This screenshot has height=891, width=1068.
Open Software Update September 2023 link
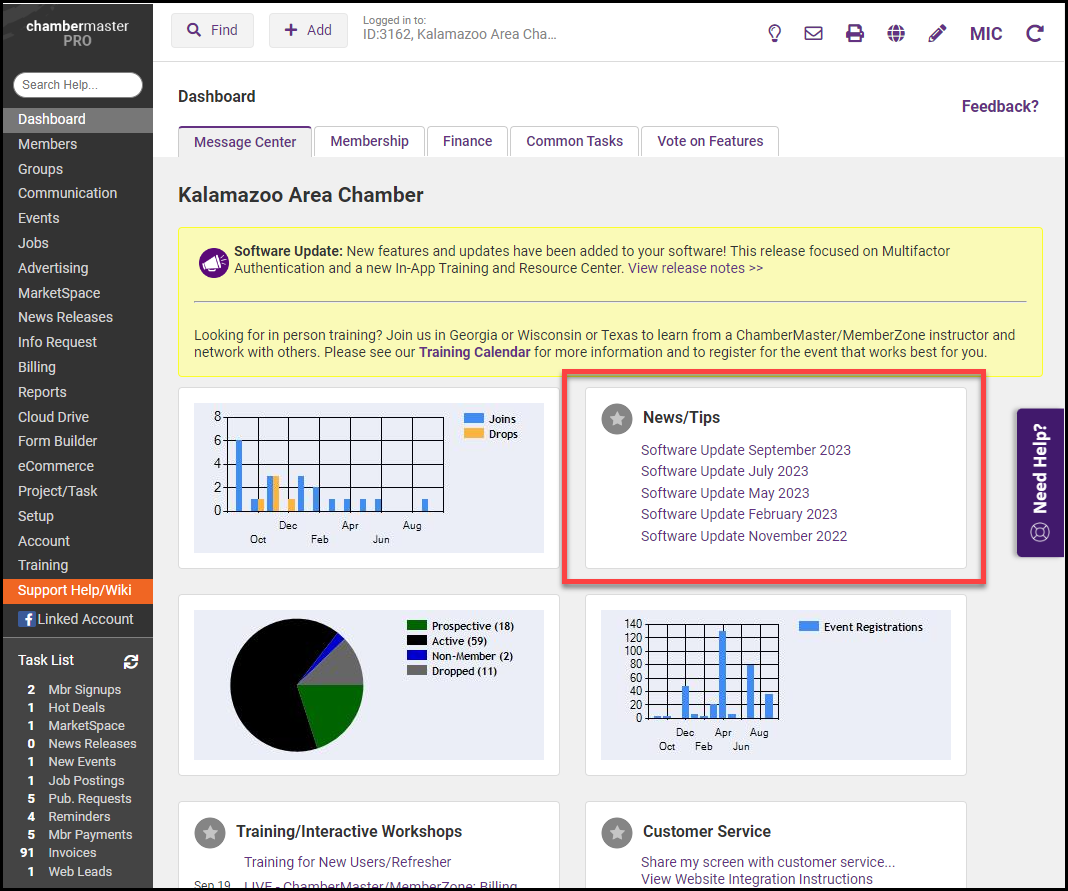(x=745, y=450)
